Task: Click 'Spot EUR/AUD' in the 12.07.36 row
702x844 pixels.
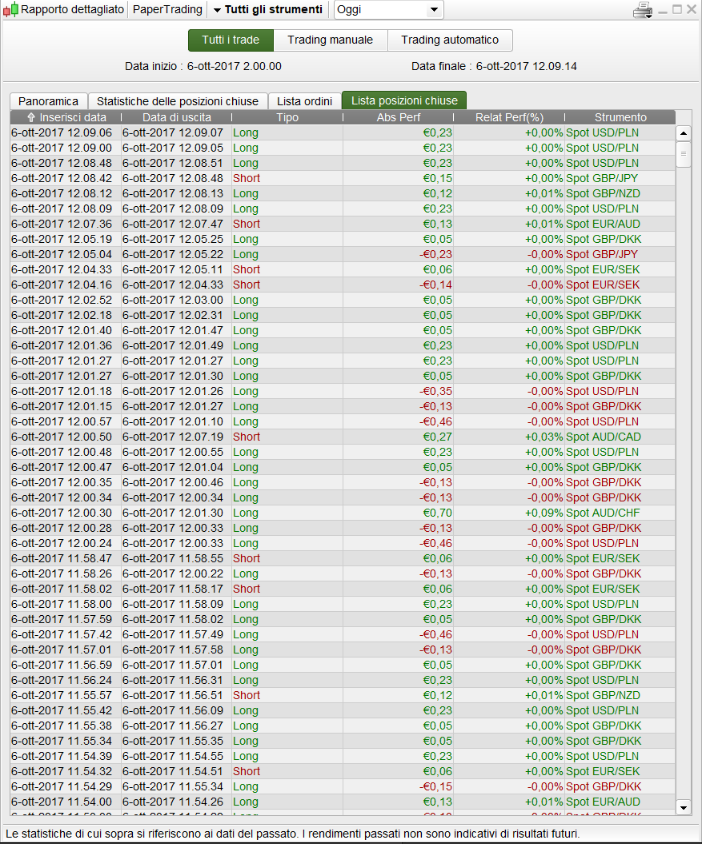Action: click(x=603, y=224)
